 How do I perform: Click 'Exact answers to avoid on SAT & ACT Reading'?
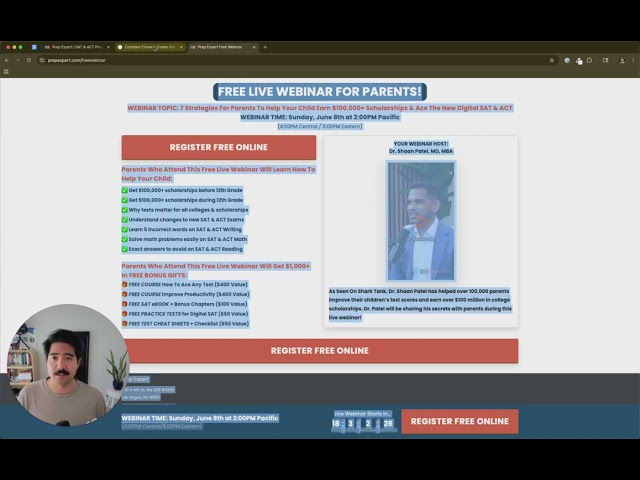click(x=186, y=249)
